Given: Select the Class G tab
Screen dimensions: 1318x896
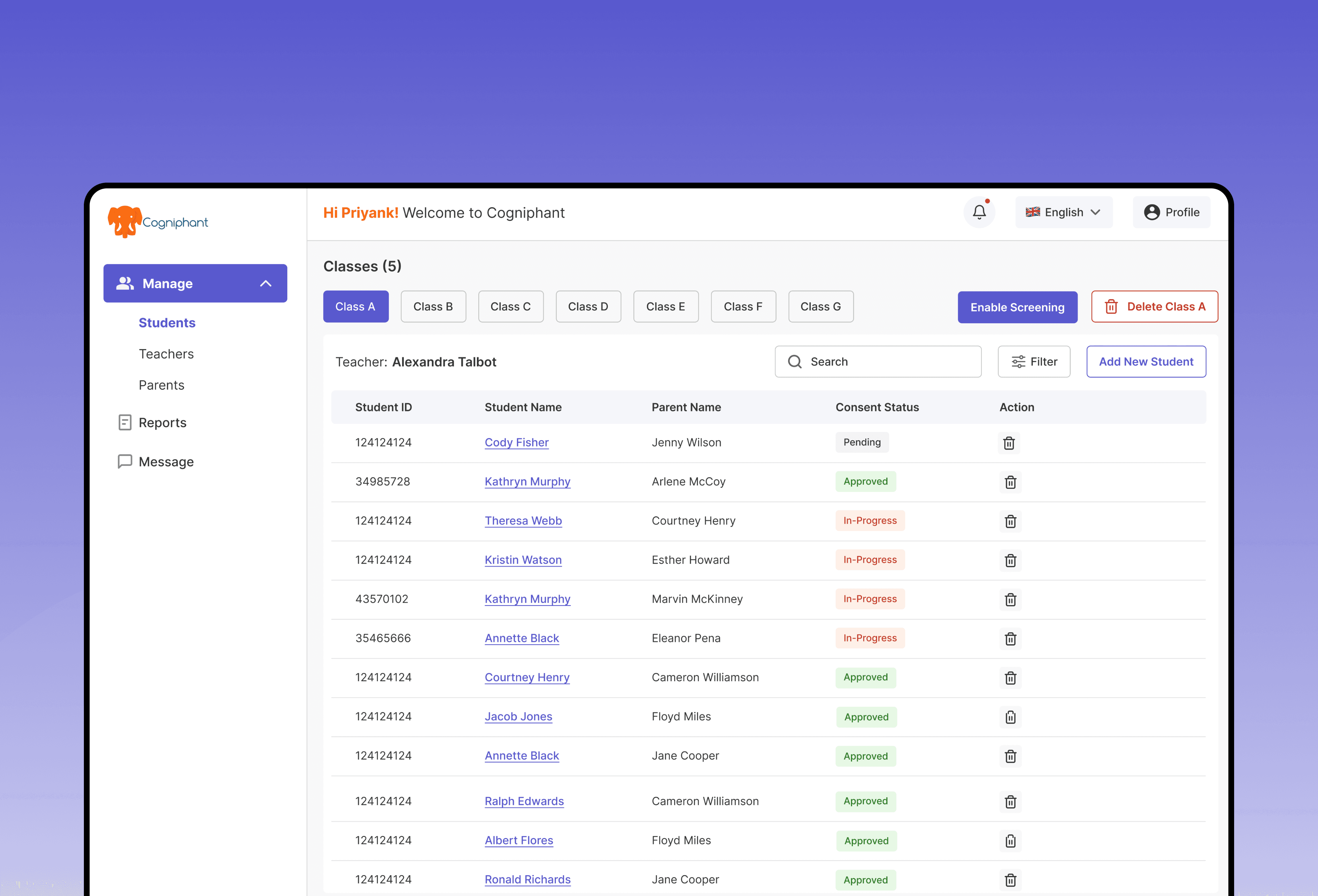Looking at the screenshot, I should [820, 307].
